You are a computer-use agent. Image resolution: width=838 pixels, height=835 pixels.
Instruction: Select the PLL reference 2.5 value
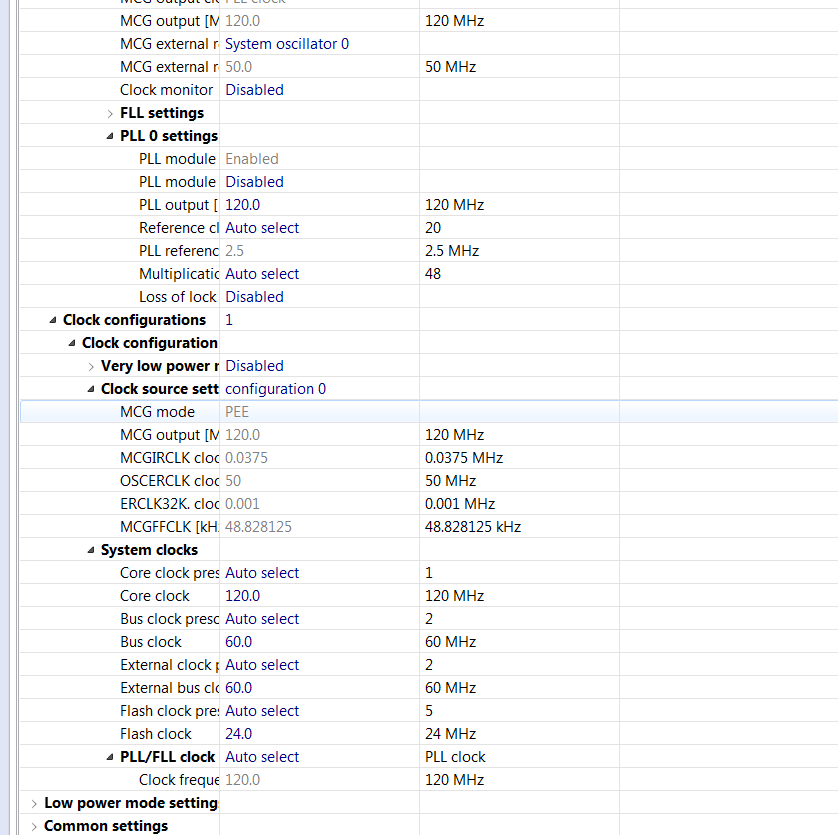234,251
